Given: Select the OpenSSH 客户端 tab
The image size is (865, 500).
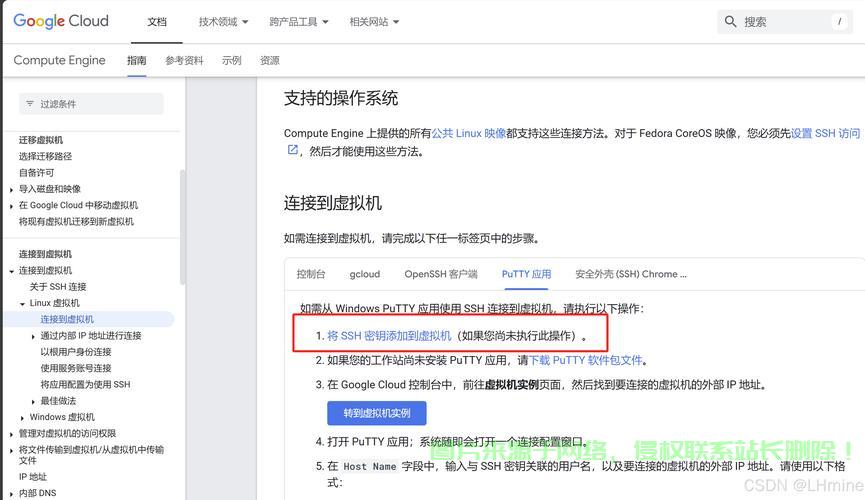Looking at the screenshot, I should tap(441, 274).
